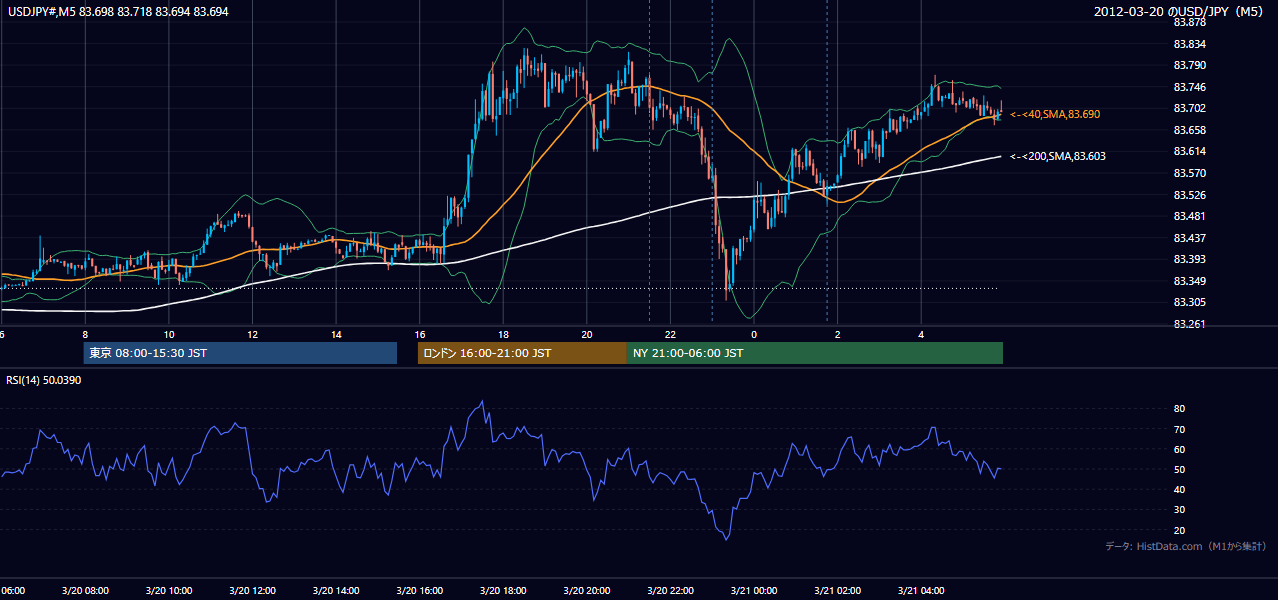Click hour label 16 under the price chart
The height and width of the screenshot is (600, 1278).
pyautogui.click(x=420, y=334)
